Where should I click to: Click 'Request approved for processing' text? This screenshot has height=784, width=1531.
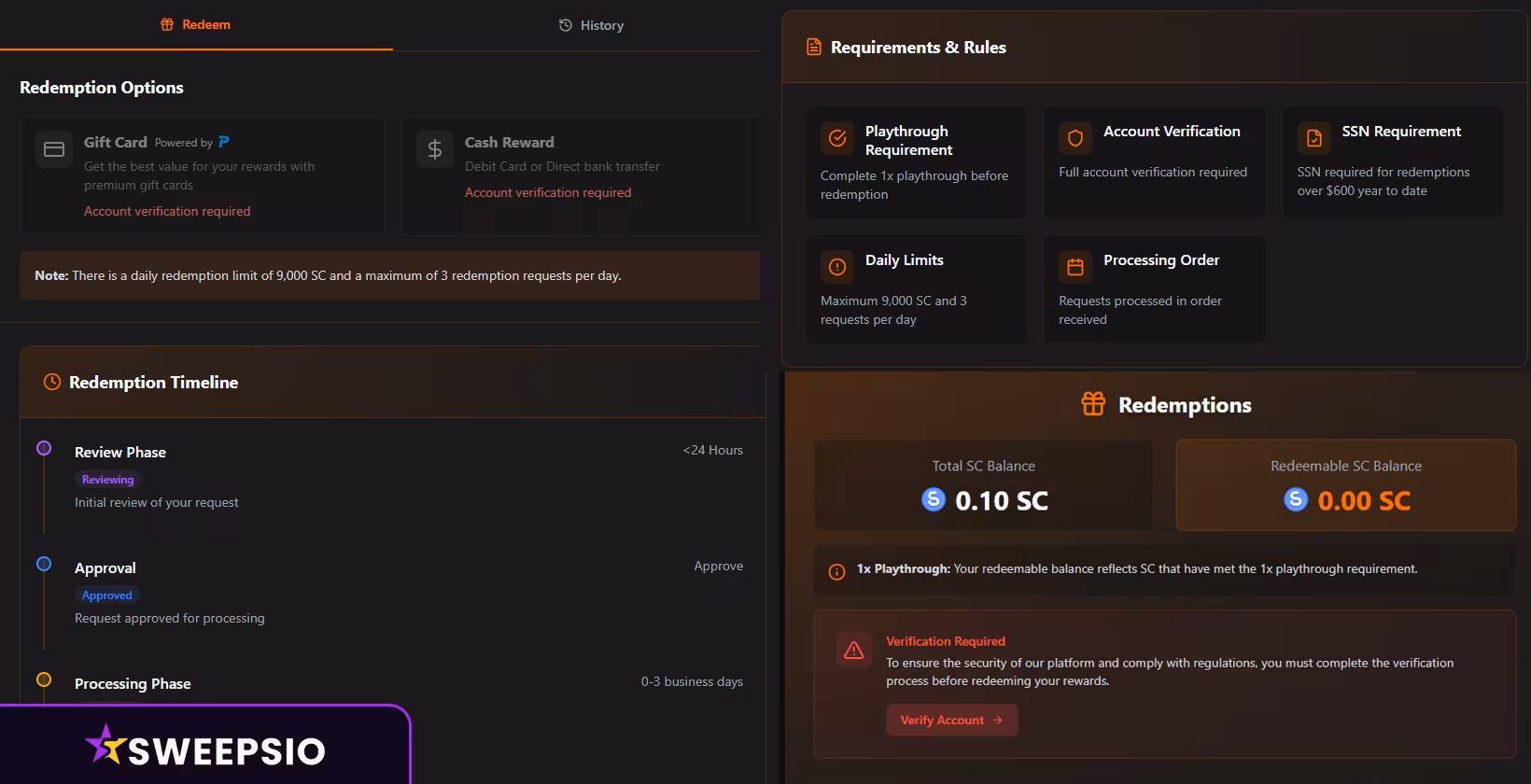coord(170,618)
